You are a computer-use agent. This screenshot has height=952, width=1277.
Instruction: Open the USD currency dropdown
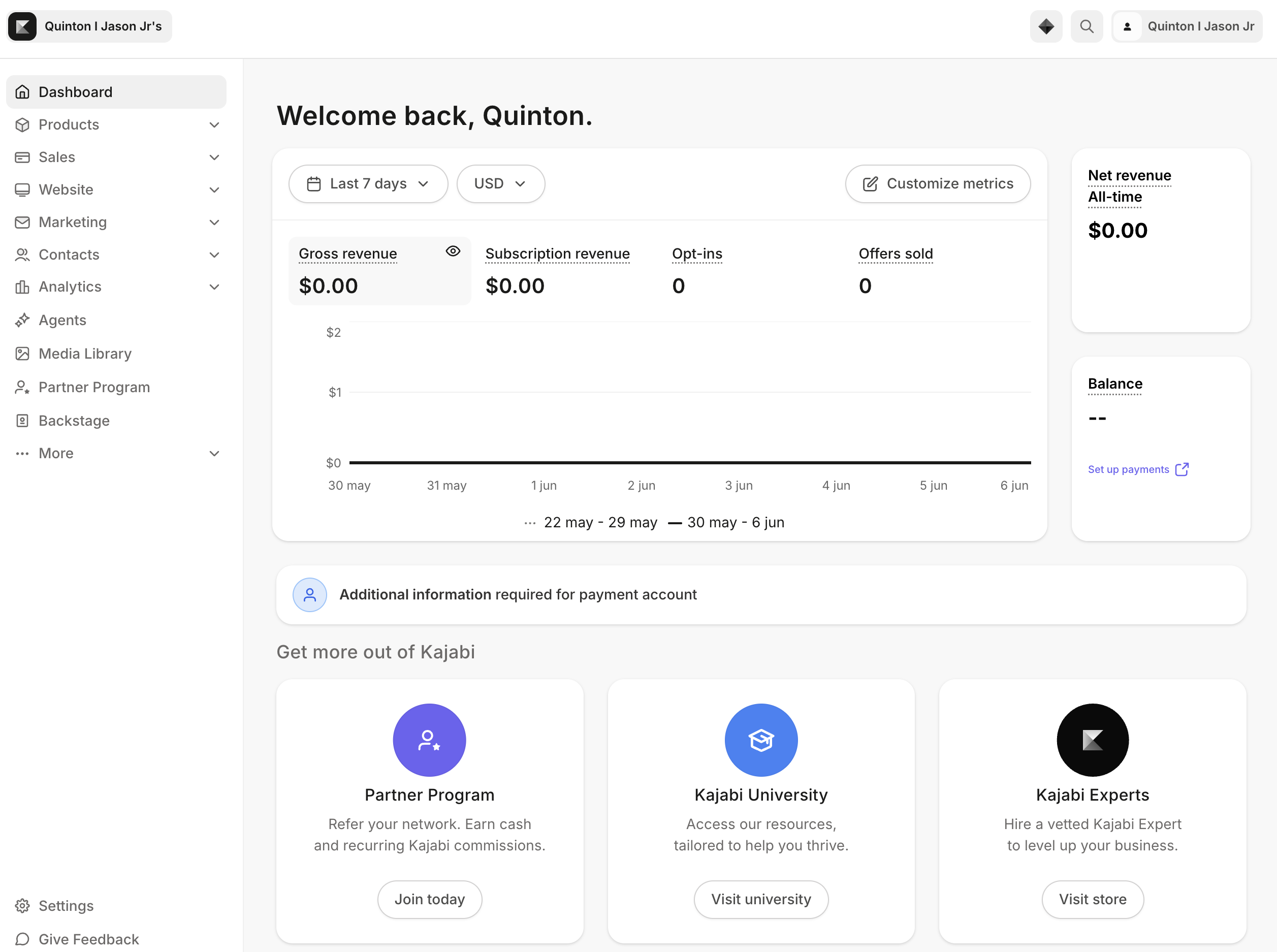coord(501,184)
